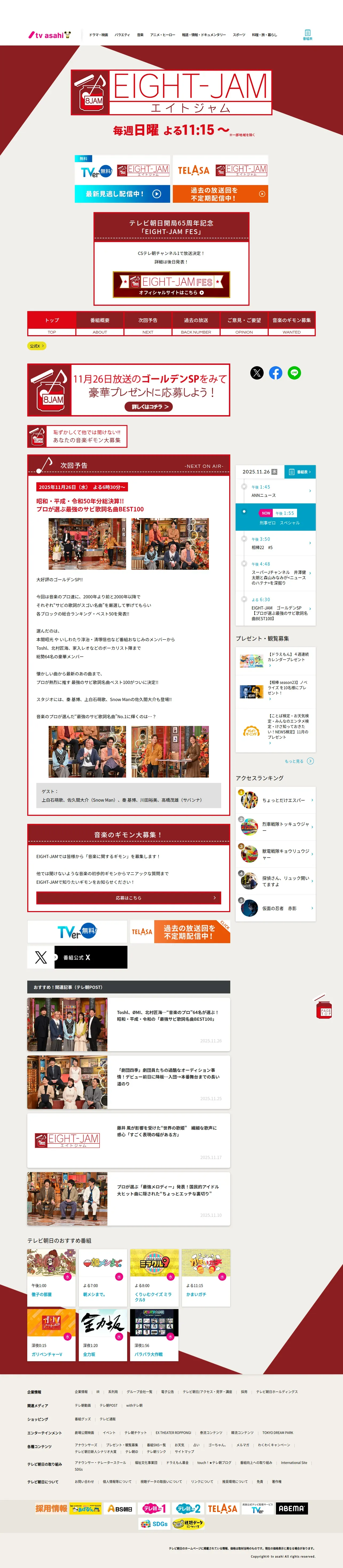Image resolution: width=343 pixels, height=1568 pixels.
Task: Open the ドラえもん calendar present item
Action: 275,660
